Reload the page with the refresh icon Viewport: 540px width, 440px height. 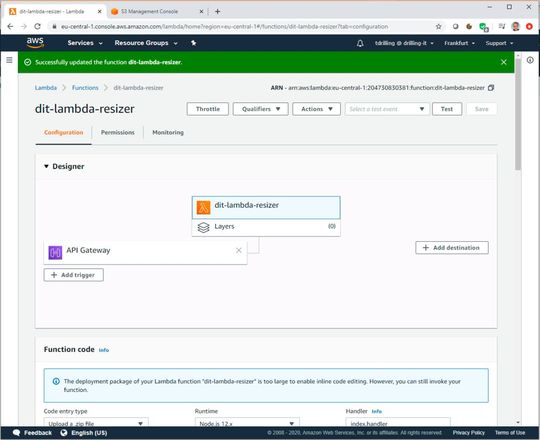38,27
